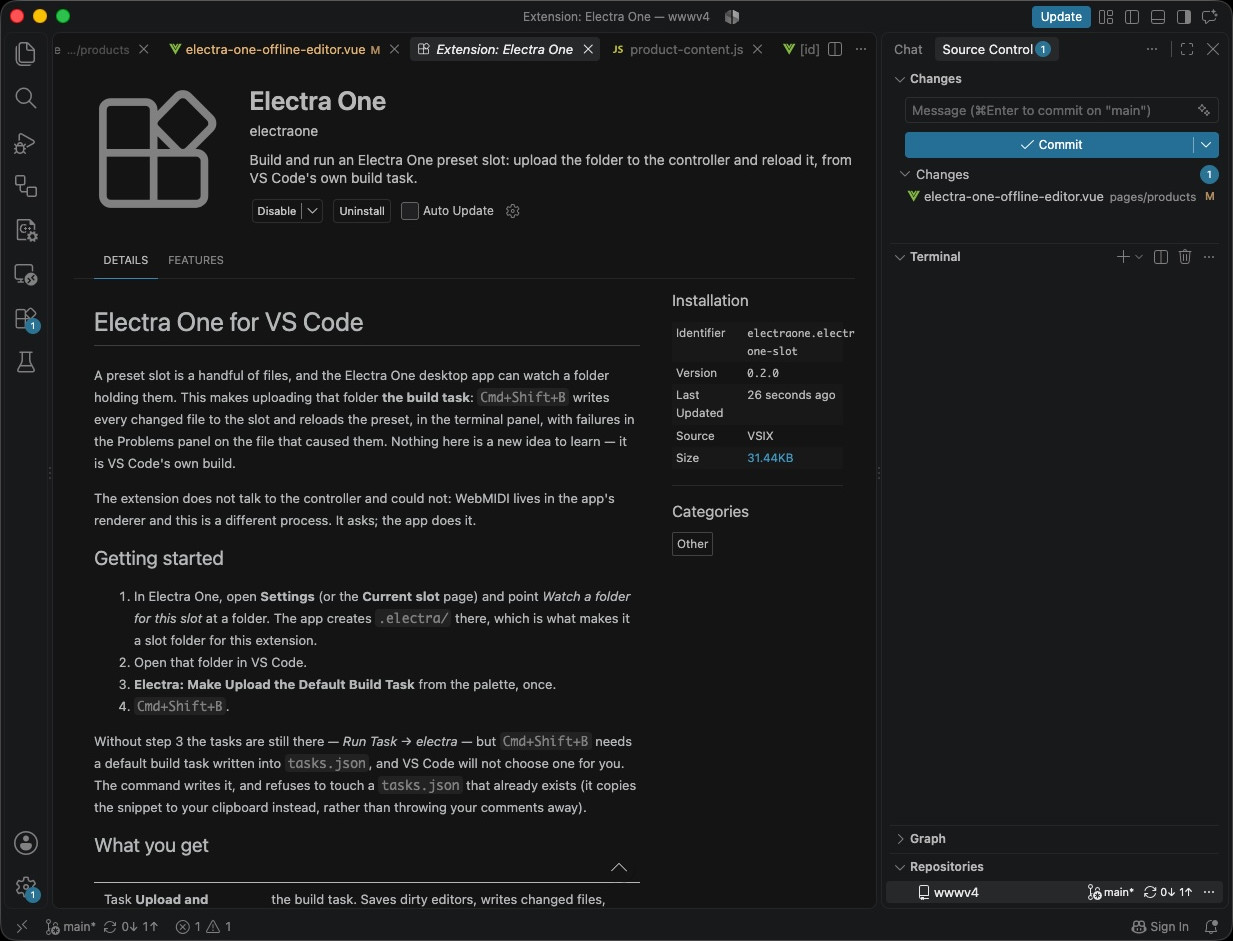The image size is (1233, 941).
Task: Toggle the bottom panel icon in title bar
Action: coord(1158,17)
